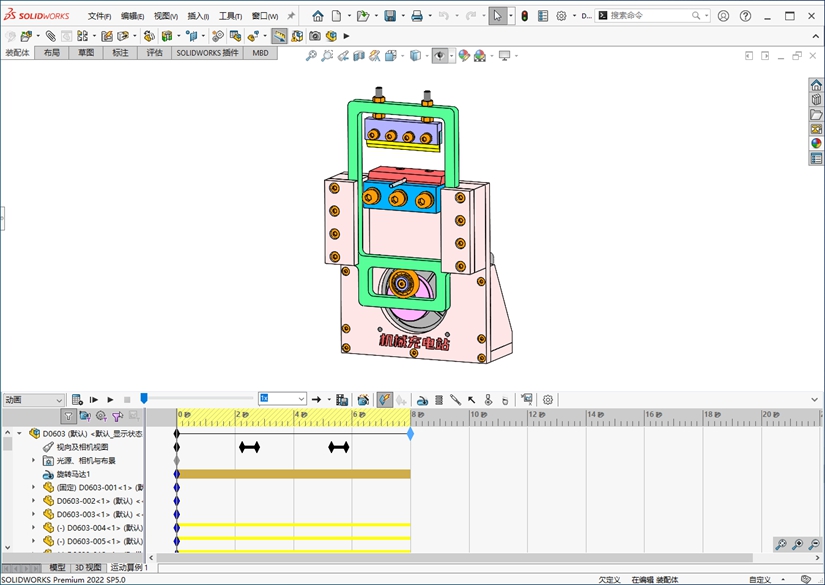Open Motion Study Properties gear
The width and height of the screenshot is (825, 585).
tap(548, 400)
